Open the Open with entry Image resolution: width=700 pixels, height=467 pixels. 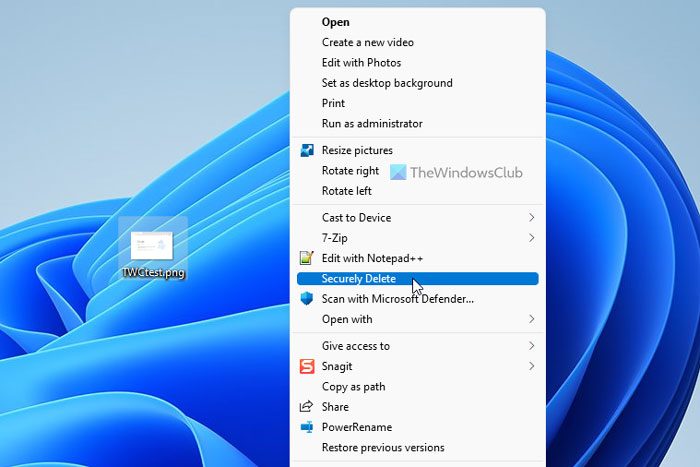417,319
